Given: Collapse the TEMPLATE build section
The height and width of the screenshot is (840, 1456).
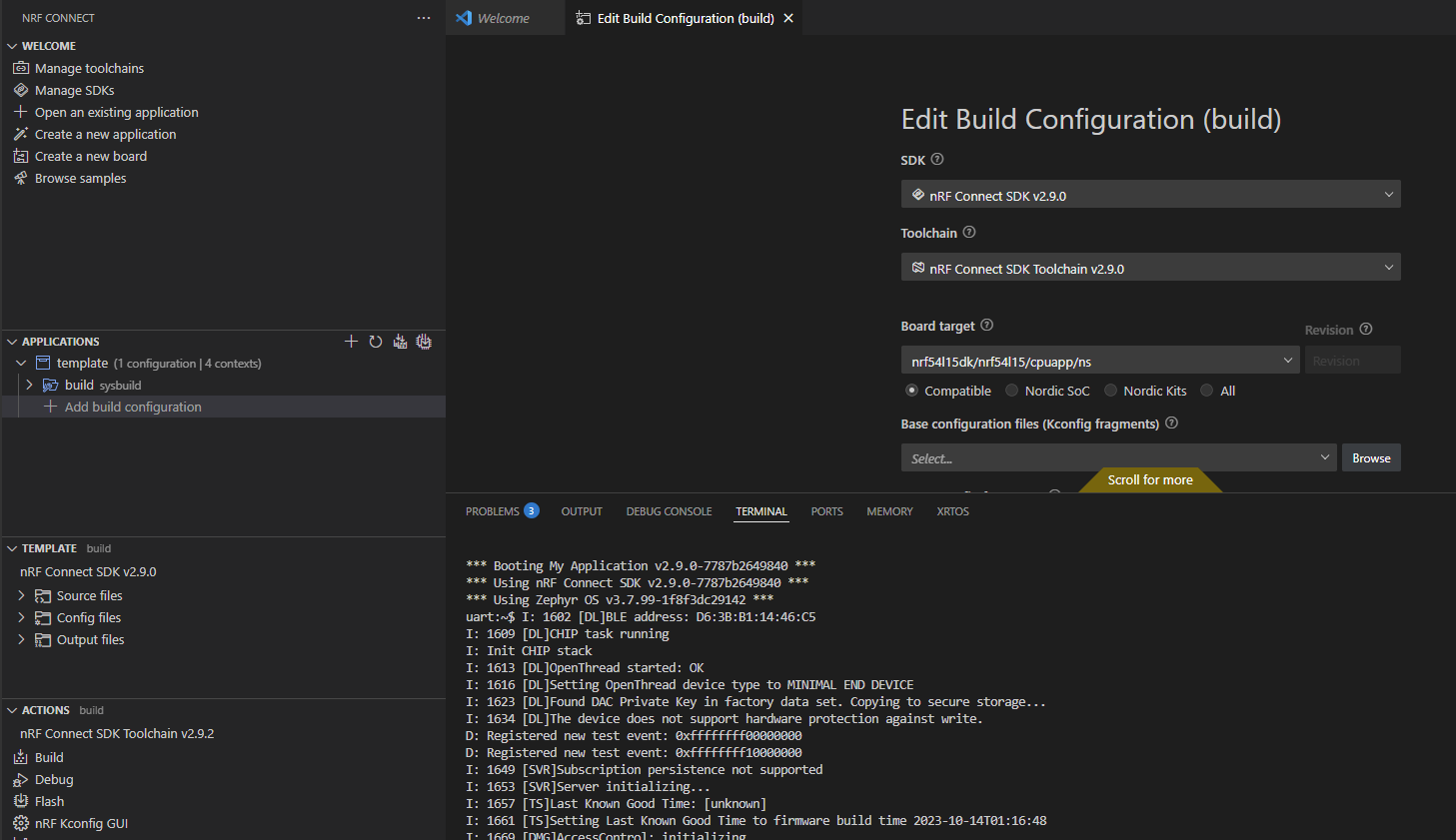Looking at the screenshot, I should click(x=12, y=548).
